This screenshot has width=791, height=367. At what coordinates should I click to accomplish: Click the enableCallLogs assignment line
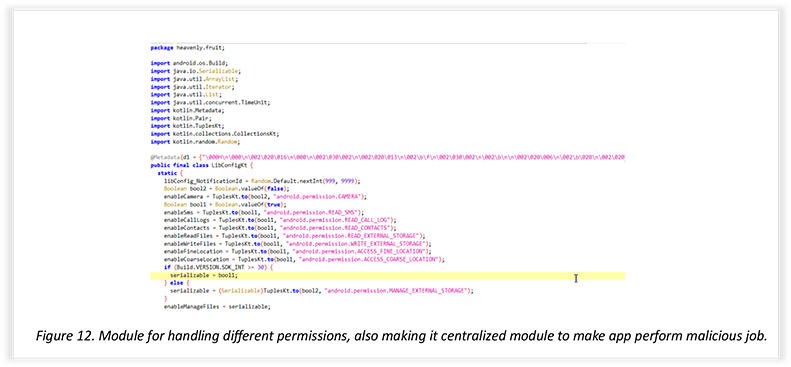point(280,220)
